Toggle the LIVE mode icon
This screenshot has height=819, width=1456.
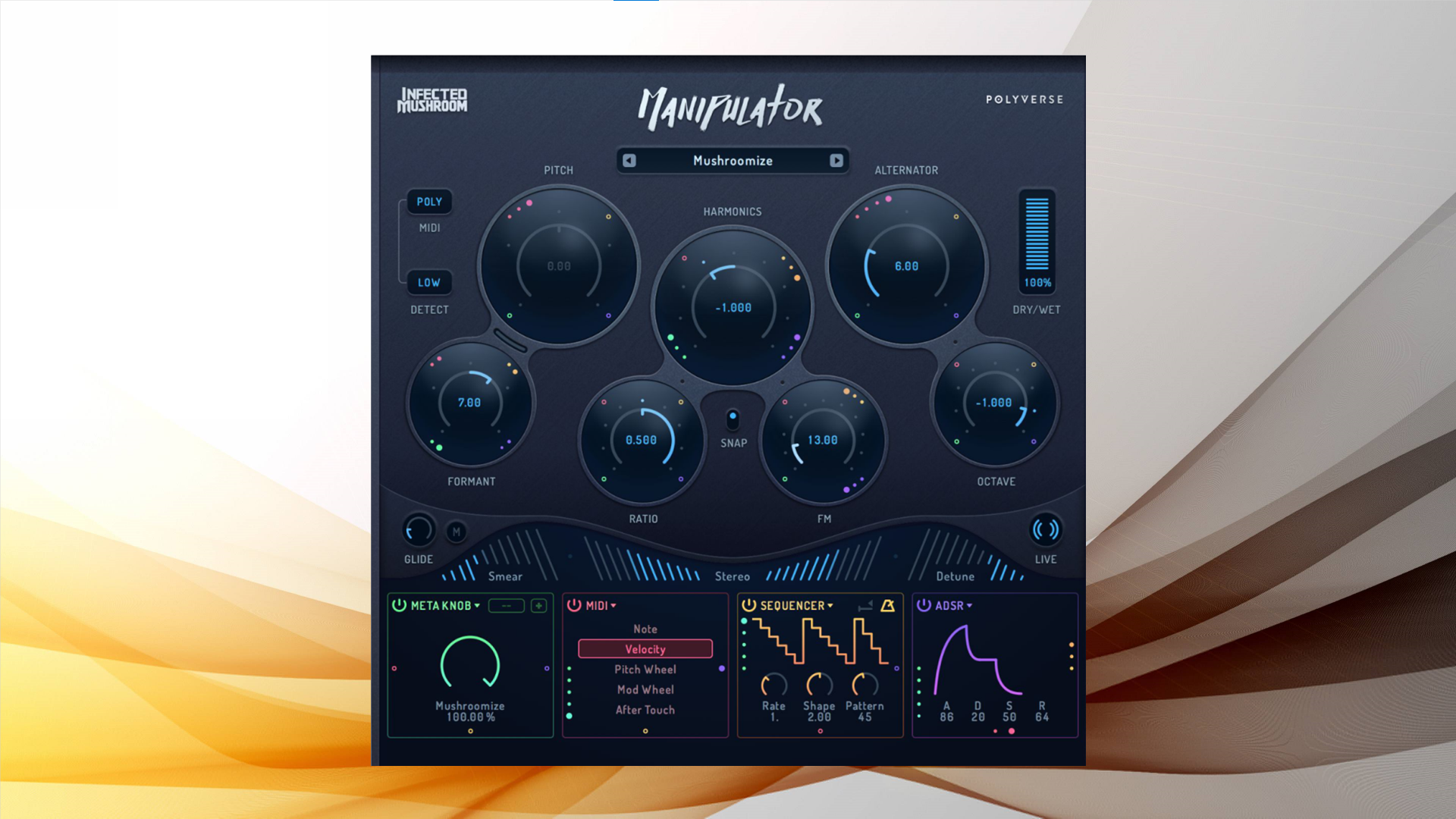pyautogui.click(x=1045, y=529)
